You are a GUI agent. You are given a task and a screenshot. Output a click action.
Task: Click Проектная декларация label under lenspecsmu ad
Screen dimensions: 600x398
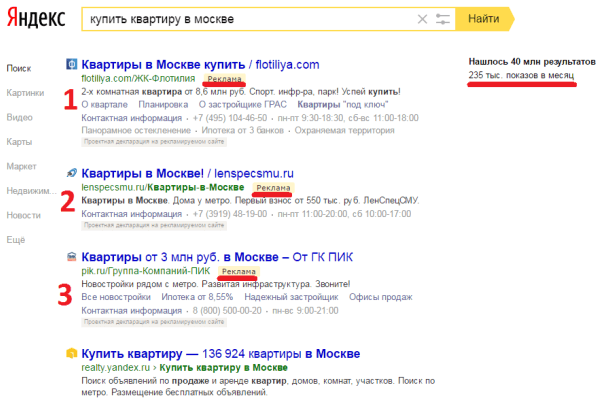point(154,225)
